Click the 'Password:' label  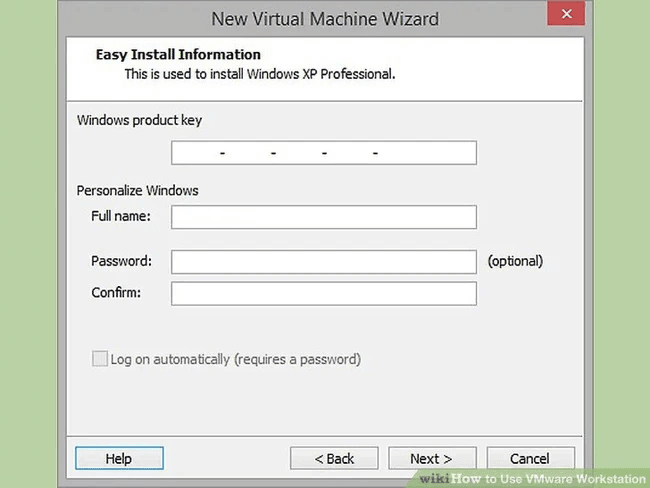pos(121,261)
